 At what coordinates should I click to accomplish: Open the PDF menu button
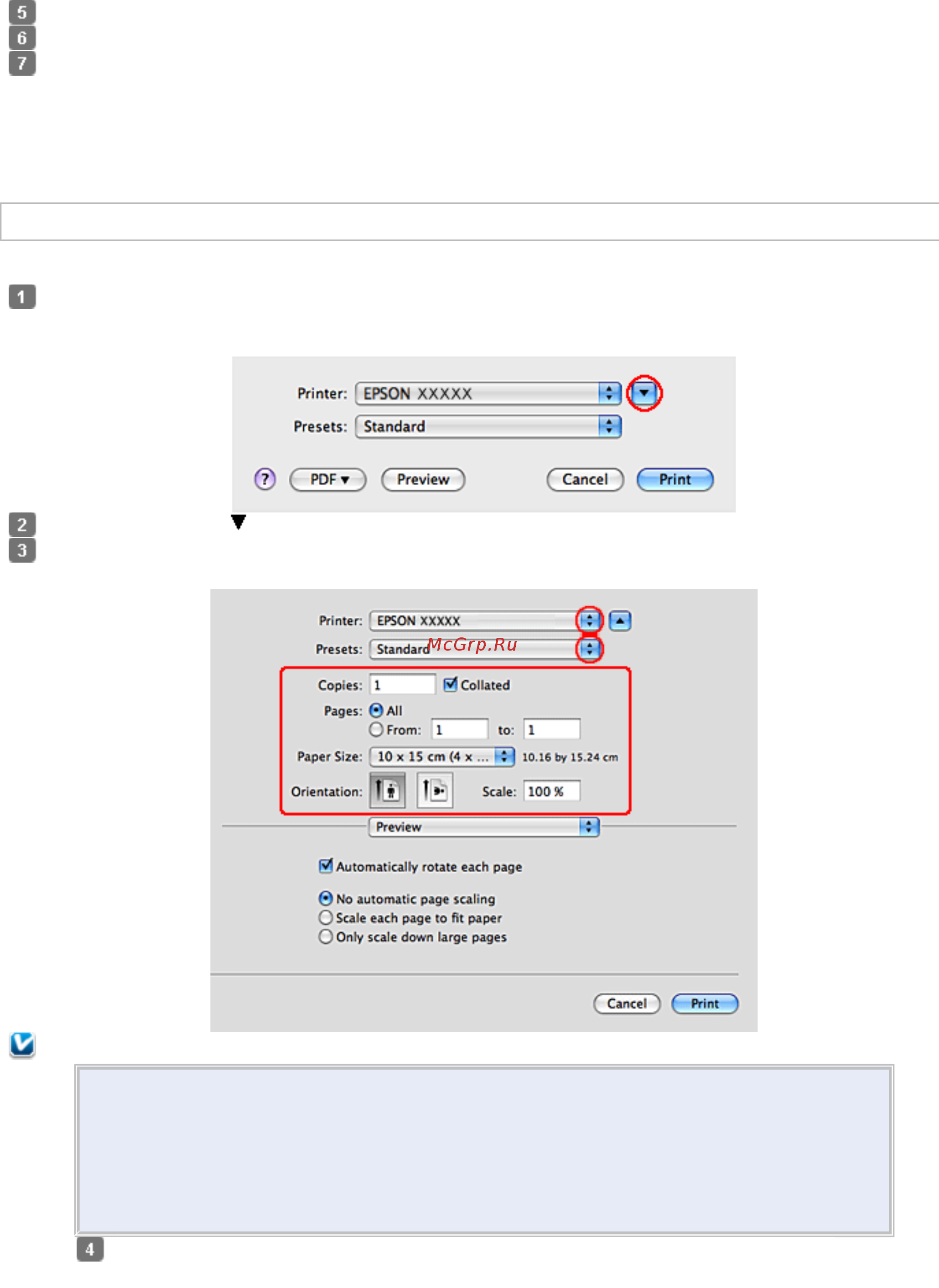point(328,480)
